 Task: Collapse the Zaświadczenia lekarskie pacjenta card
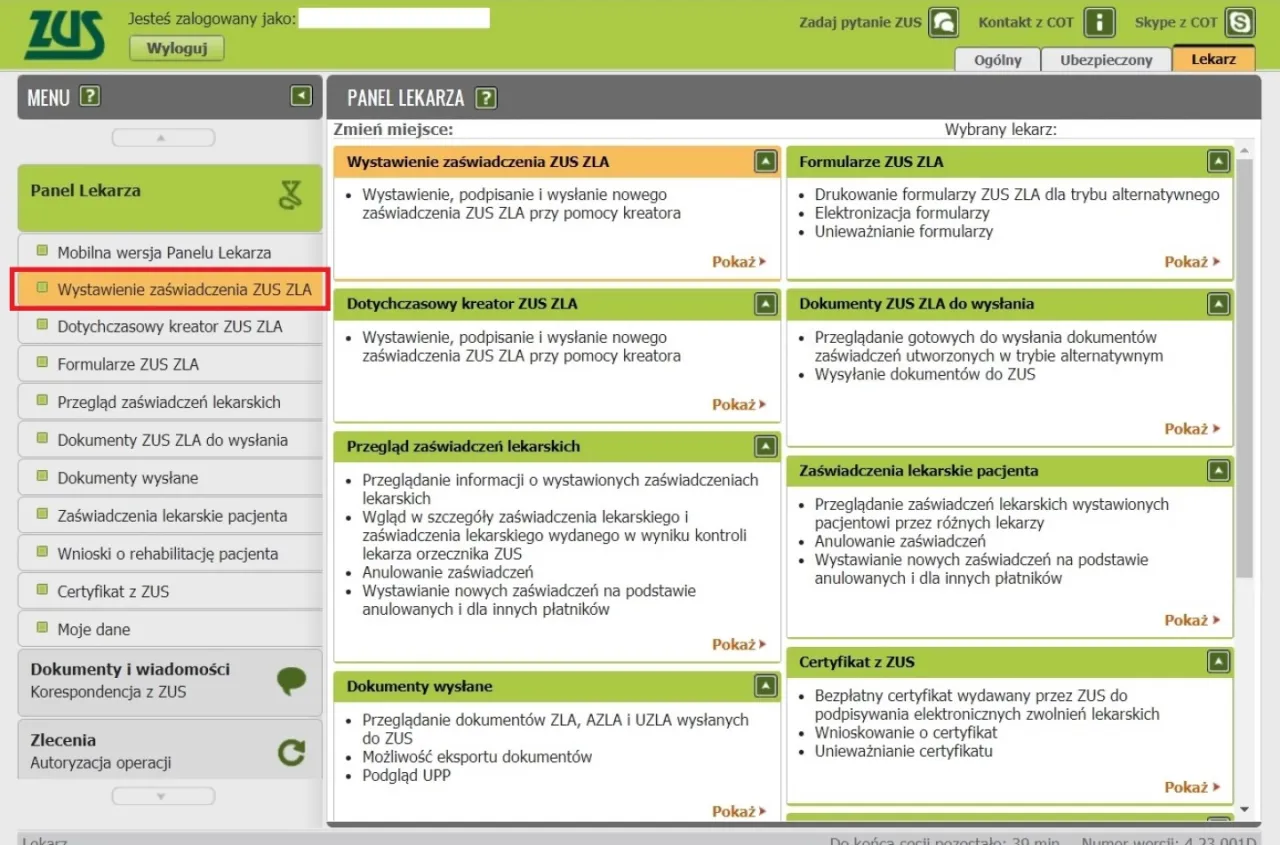[x=1218, y=470]
